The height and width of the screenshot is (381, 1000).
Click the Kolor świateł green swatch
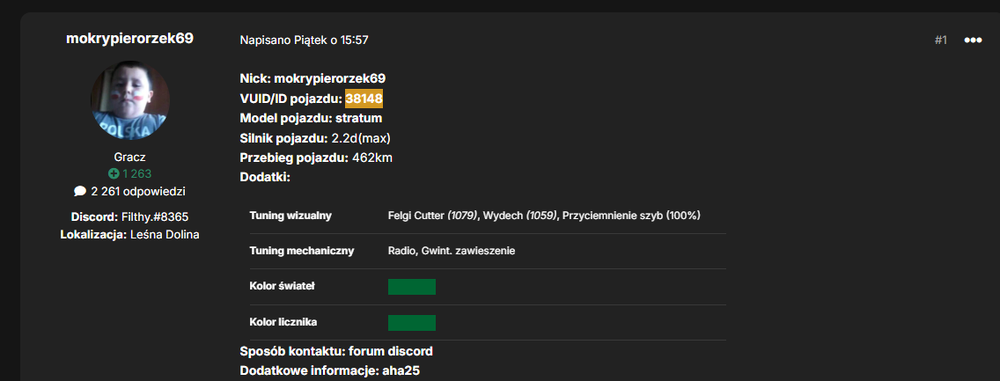(411, 287)
